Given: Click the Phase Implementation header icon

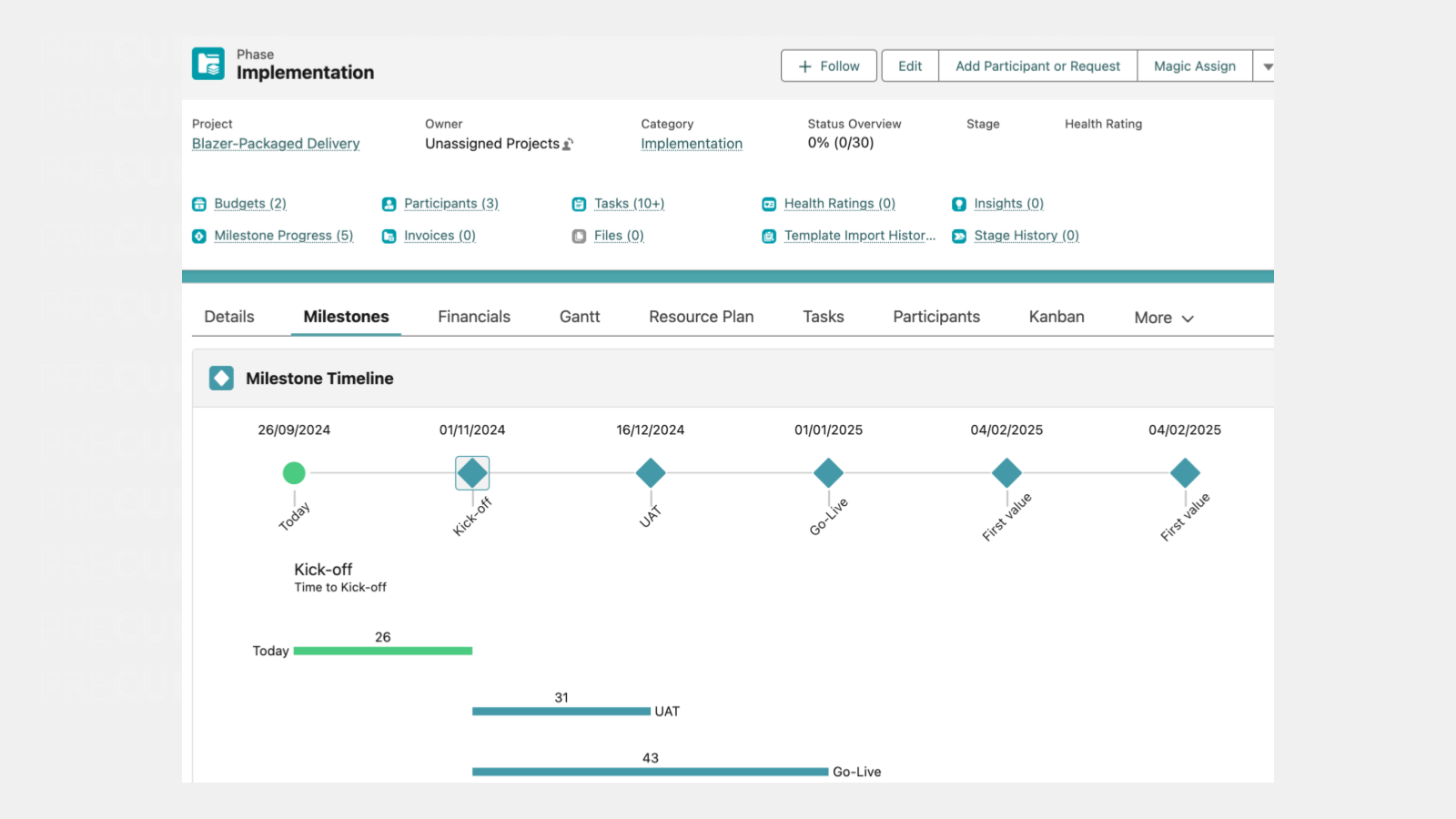Looking at the screenshot, I should 208,64.
